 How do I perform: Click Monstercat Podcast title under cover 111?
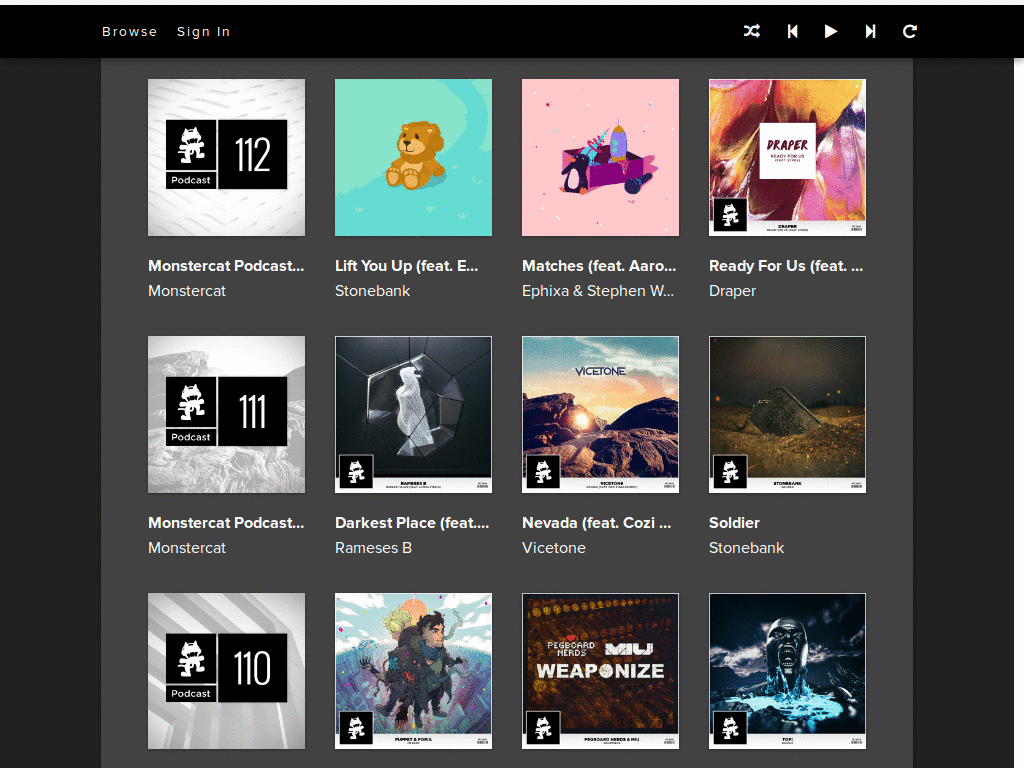tap(226, 523)
